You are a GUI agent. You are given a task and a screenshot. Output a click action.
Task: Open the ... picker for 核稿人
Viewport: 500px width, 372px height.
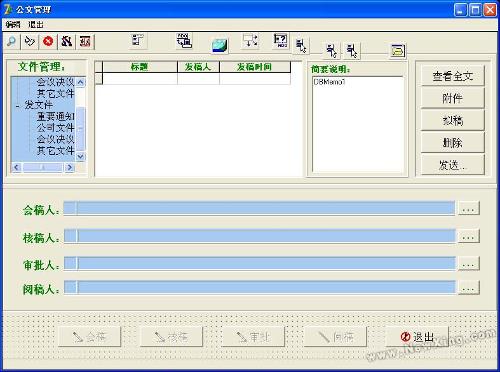pos(469,236)
